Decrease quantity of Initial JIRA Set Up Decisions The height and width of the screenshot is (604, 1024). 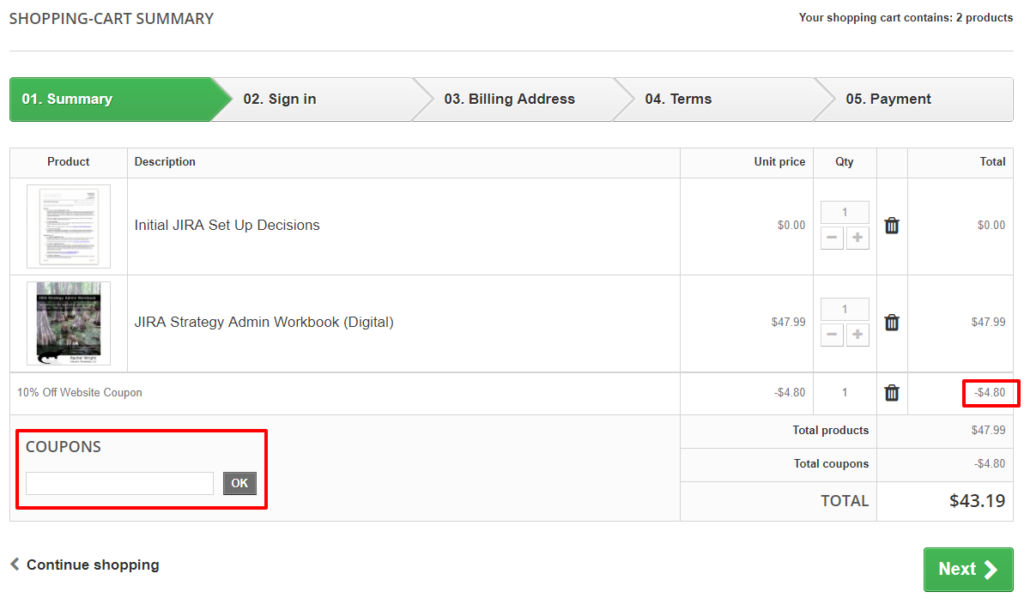pos(831,238)
